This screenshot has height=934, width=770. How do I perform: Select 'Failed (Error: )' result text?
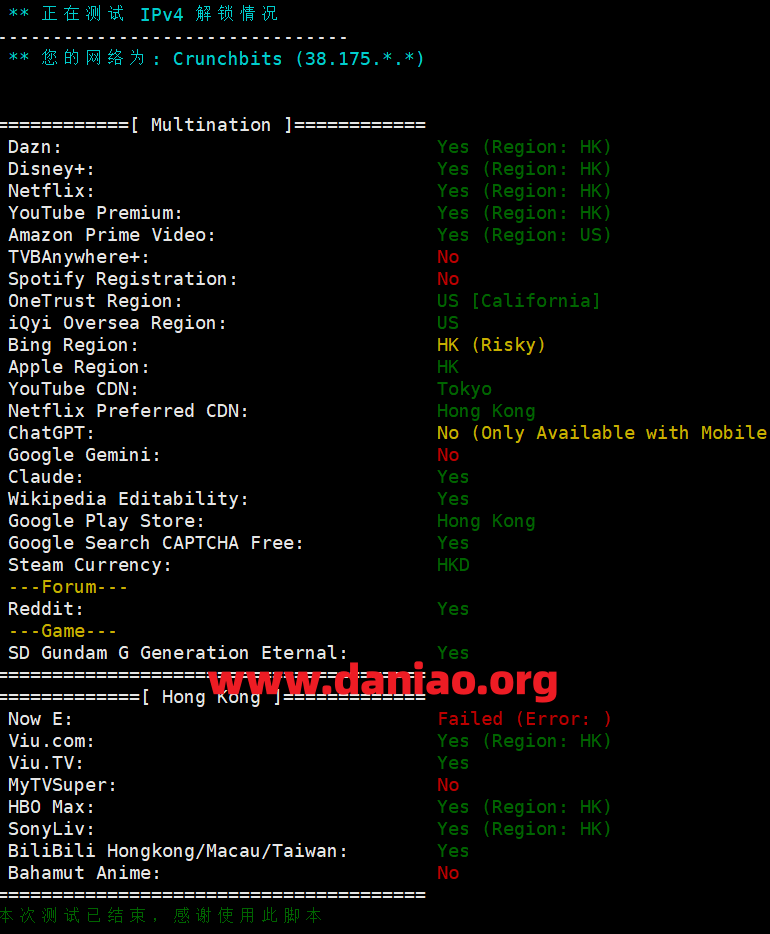524,719
